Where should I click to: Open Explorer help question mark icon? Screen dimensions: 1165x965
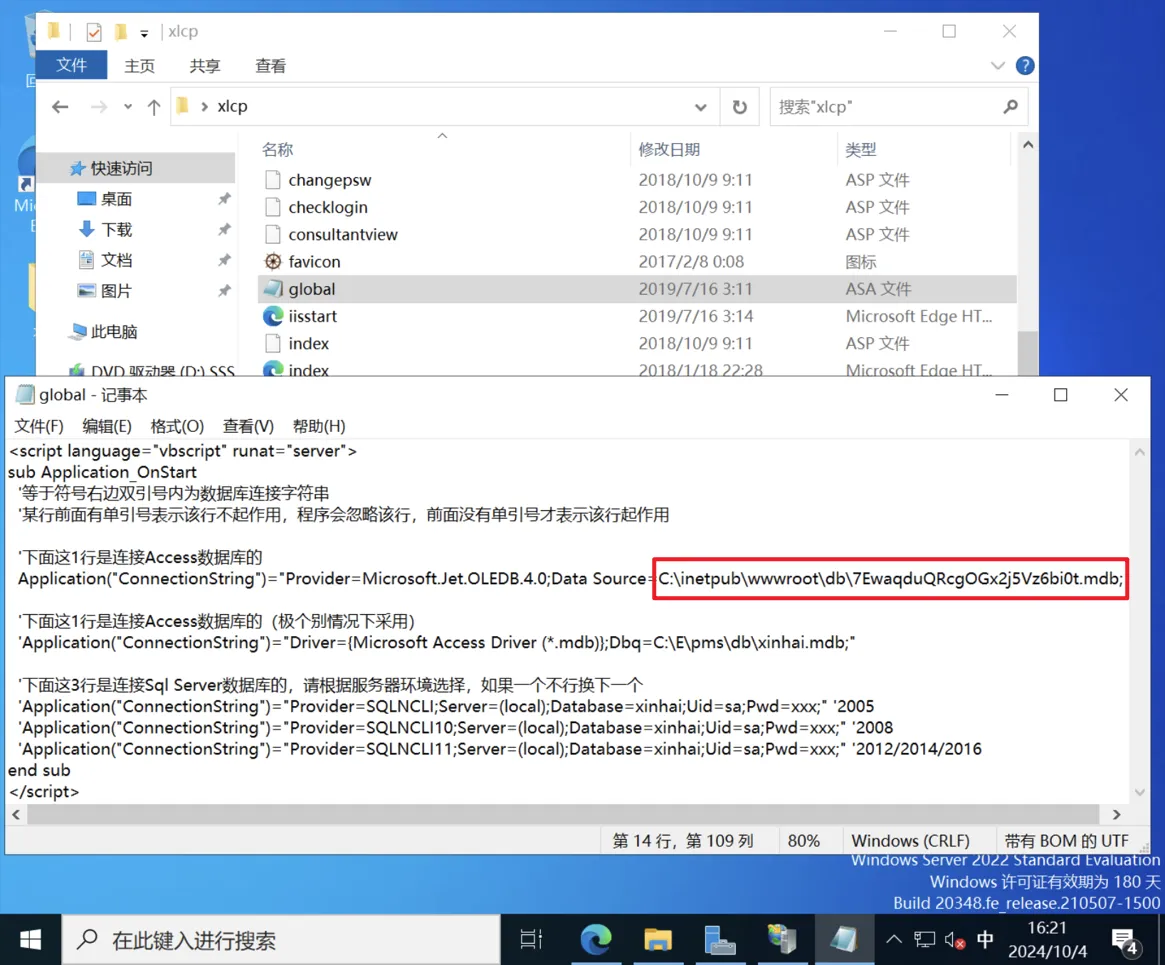click(x=1025, y=65)
